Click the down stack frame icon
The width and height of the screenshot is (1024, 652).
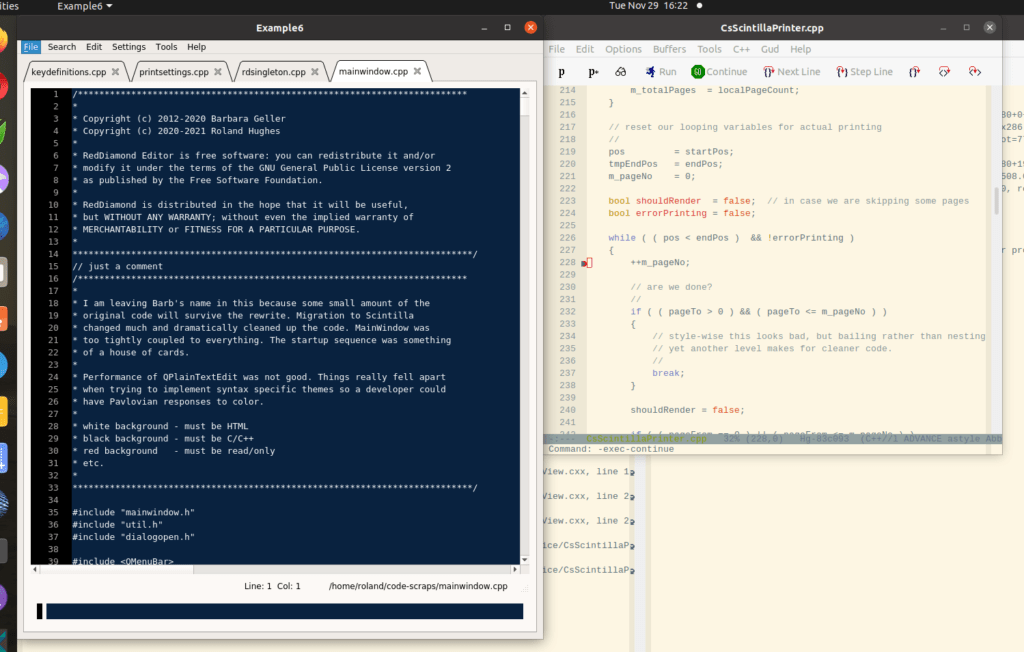975,72
